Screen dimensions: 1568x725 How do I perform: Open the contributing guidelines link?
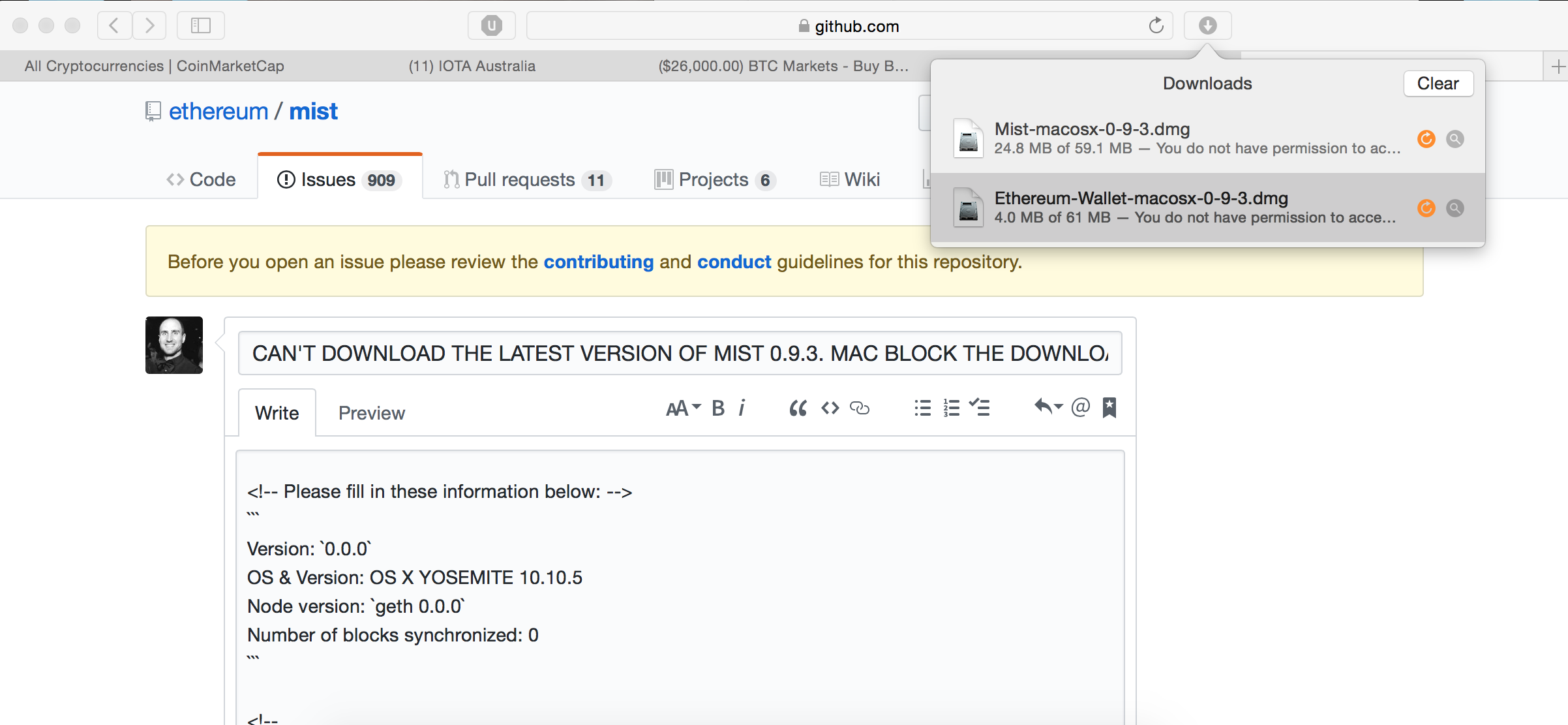(599, 262)
